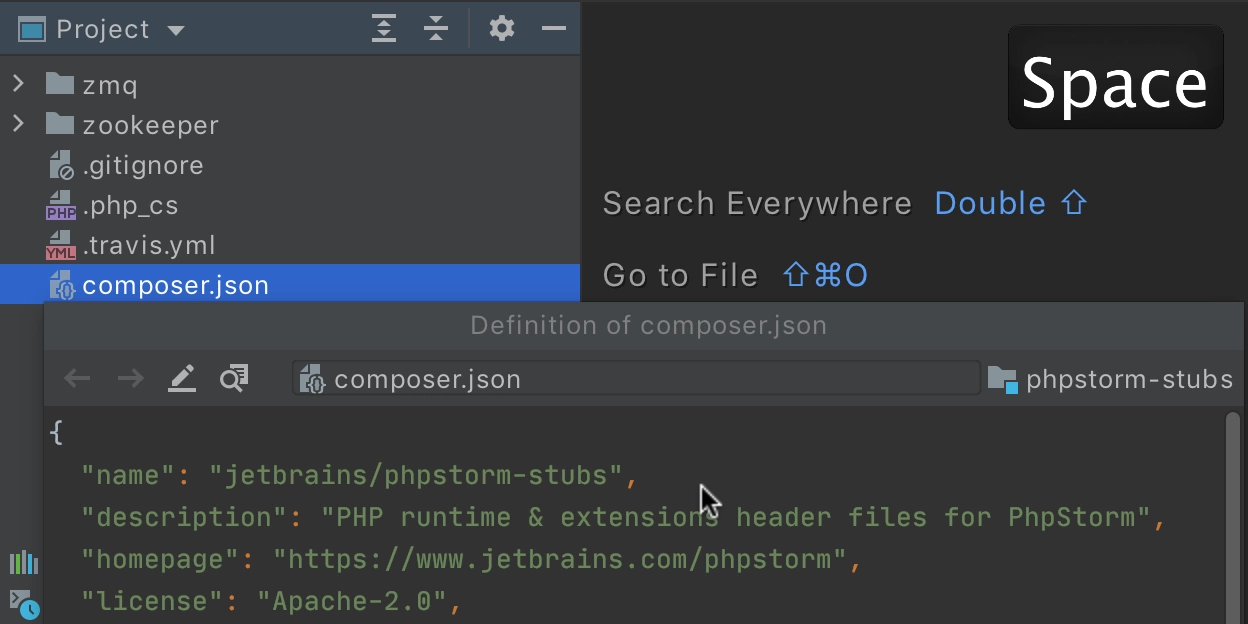Click the .gitignore file icon
This screenshot has width=1248, height=624.
pos(61,165)
